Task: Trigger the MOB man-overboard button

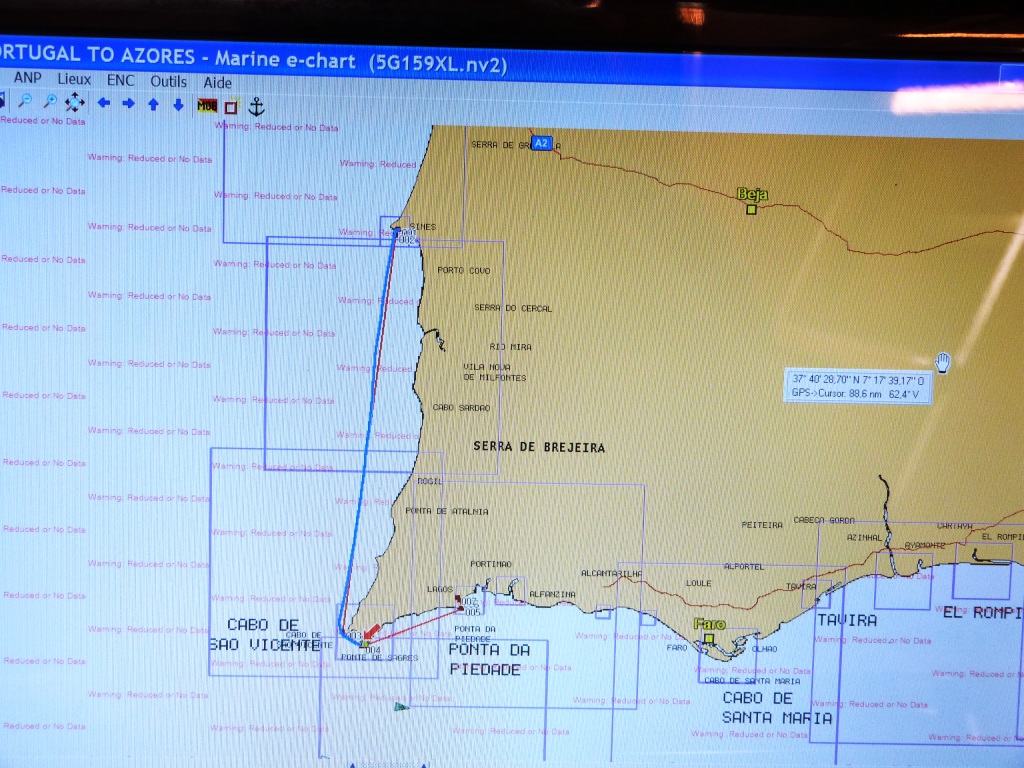Action: point(207,105)
